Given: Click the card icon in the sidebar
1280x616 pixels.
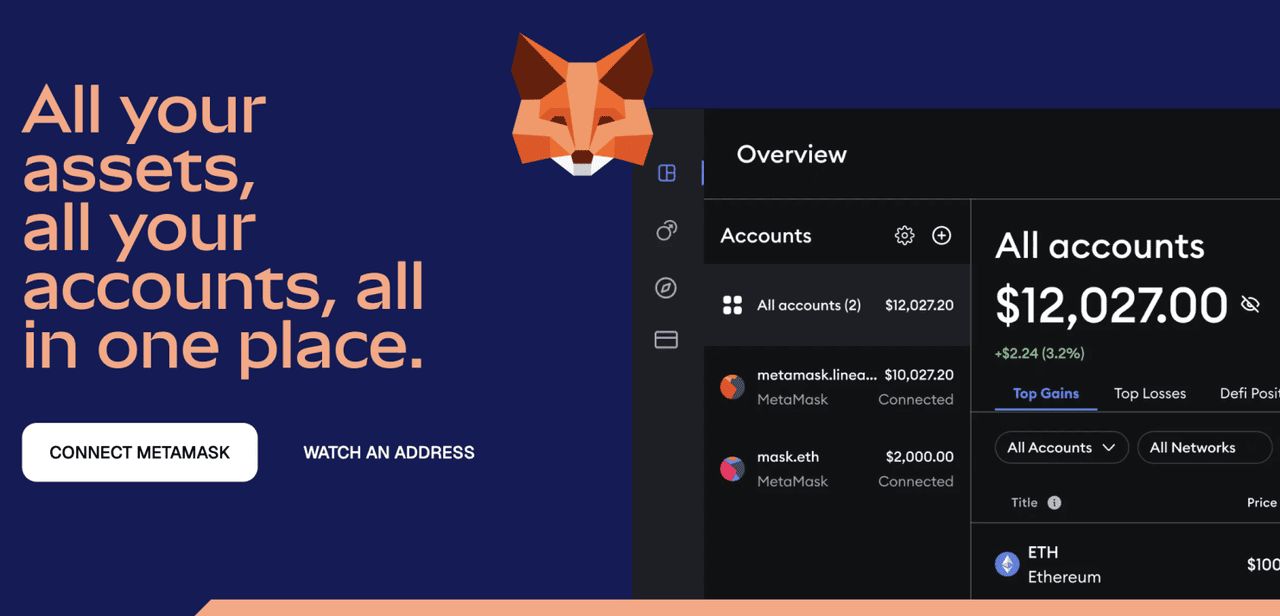Looking at the screenshot, I should 666,340.
